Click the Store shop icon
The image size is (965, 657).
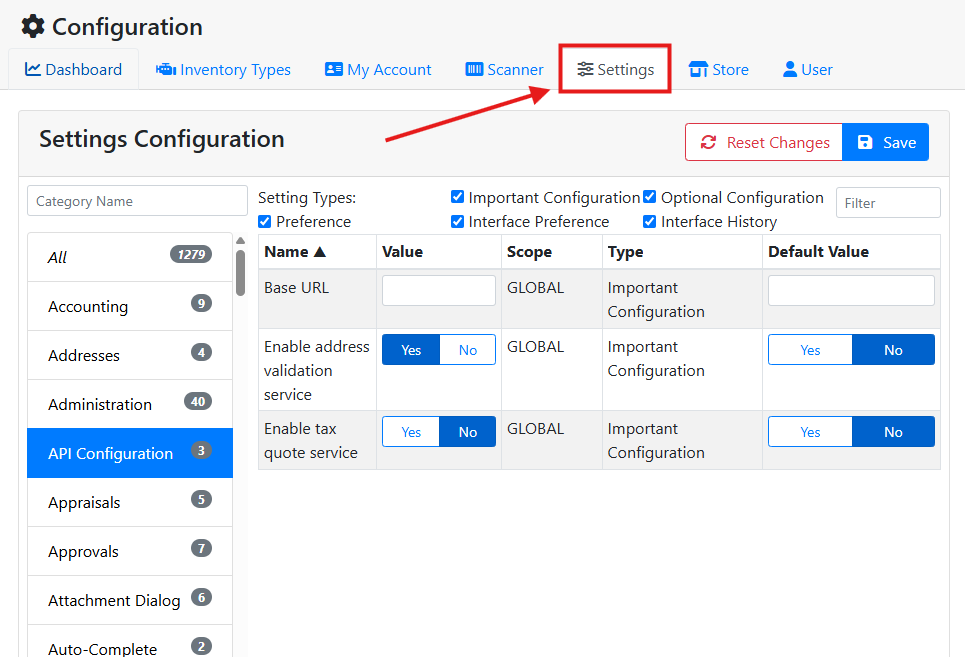pos(698,69)
